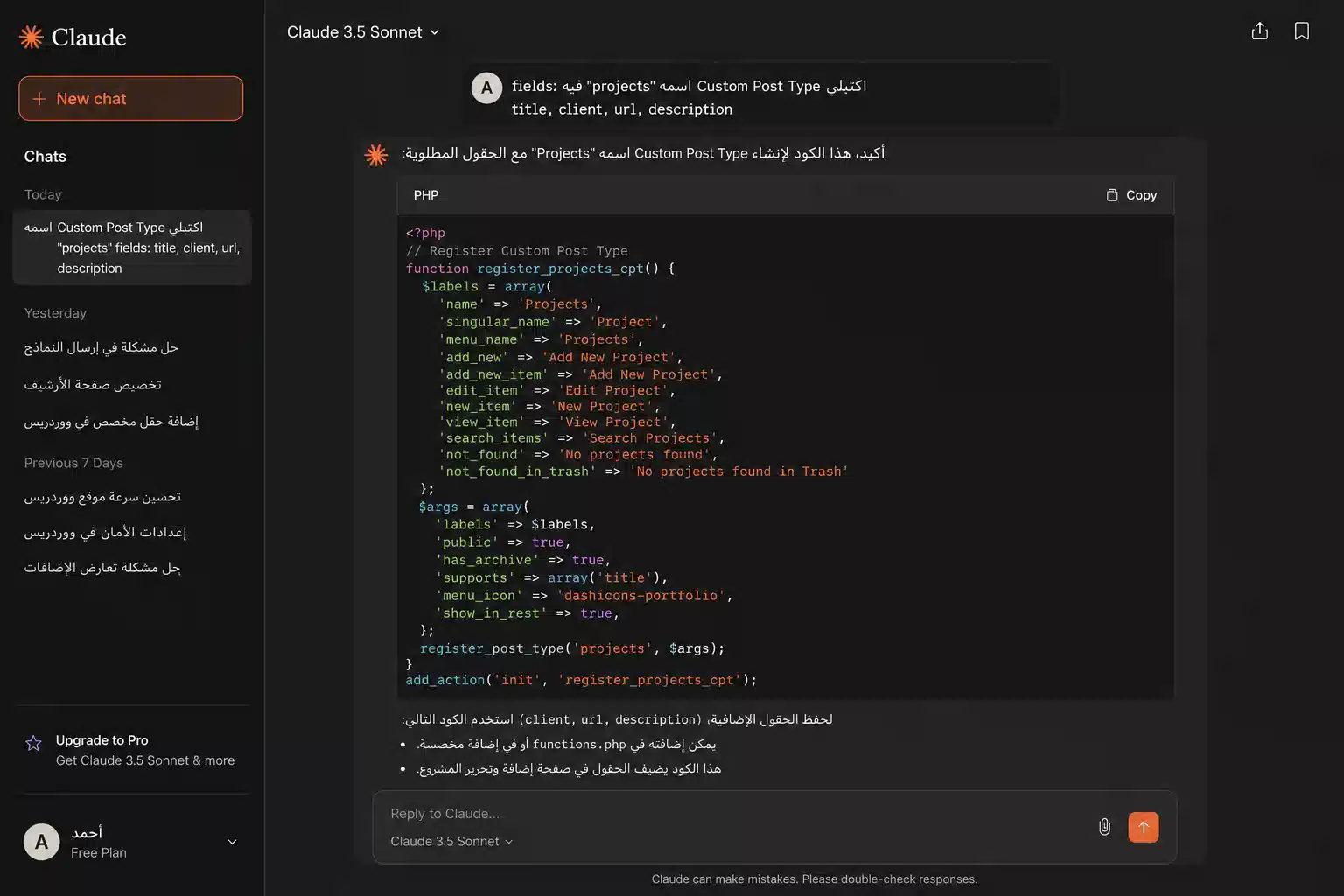Click the 'supports' => array('title') code line
1344x896 pixels.
[551, 578]
